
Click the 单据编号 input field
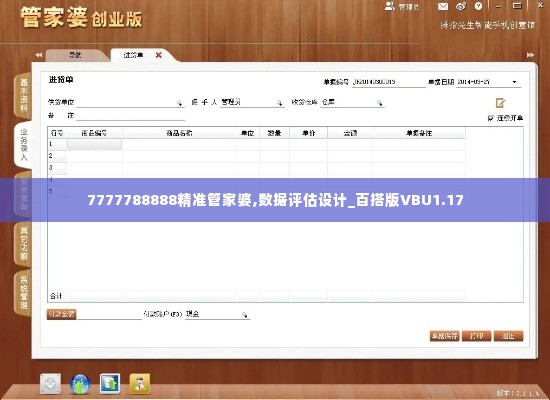click(388, 82)
